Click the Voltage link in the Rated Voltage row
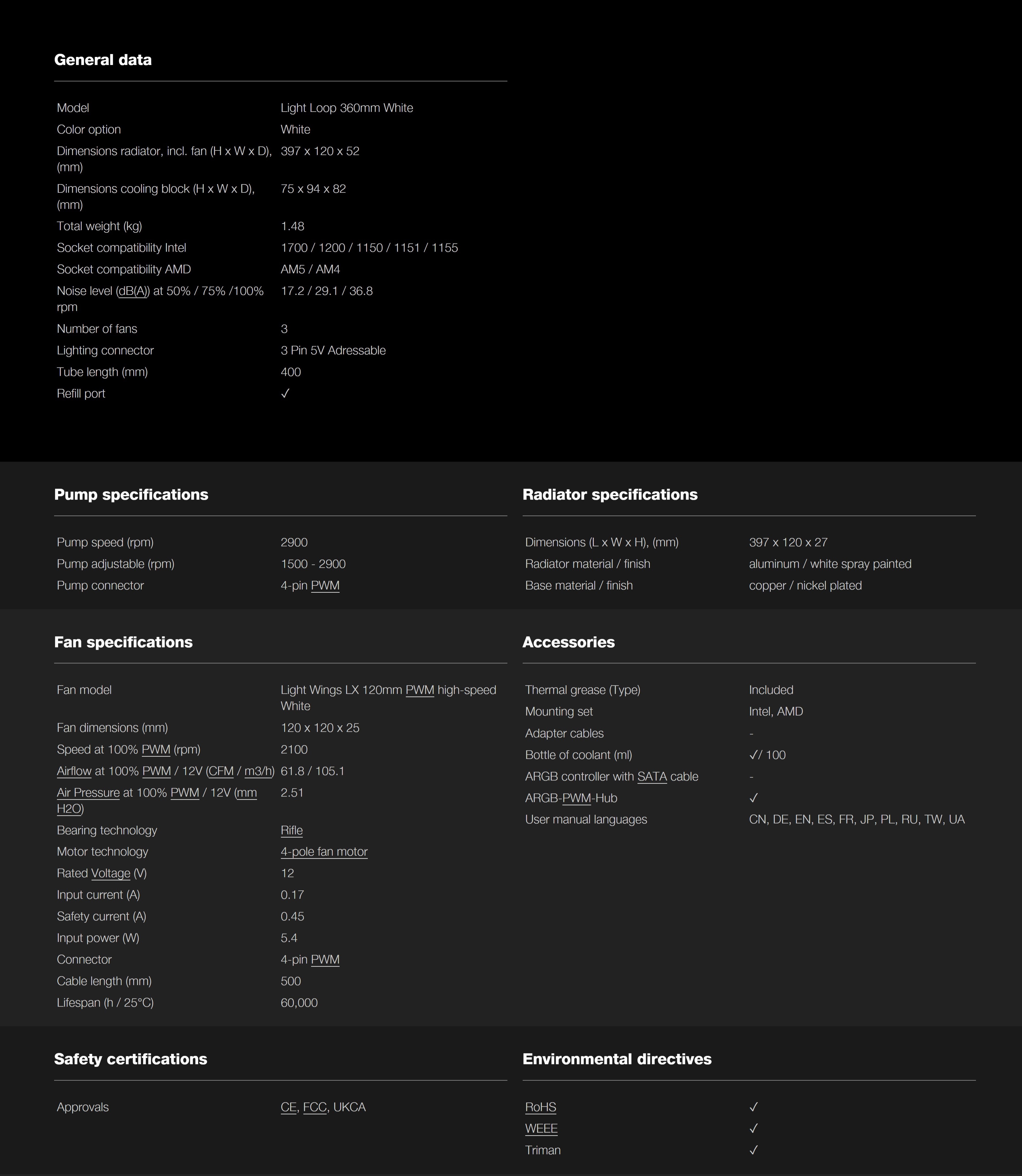 pos(111,873)
